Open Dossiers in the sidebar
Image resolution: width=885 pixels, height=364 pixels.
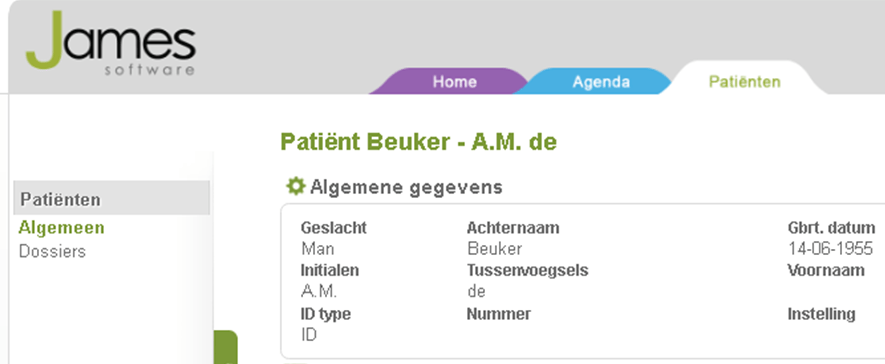point(52,251)
